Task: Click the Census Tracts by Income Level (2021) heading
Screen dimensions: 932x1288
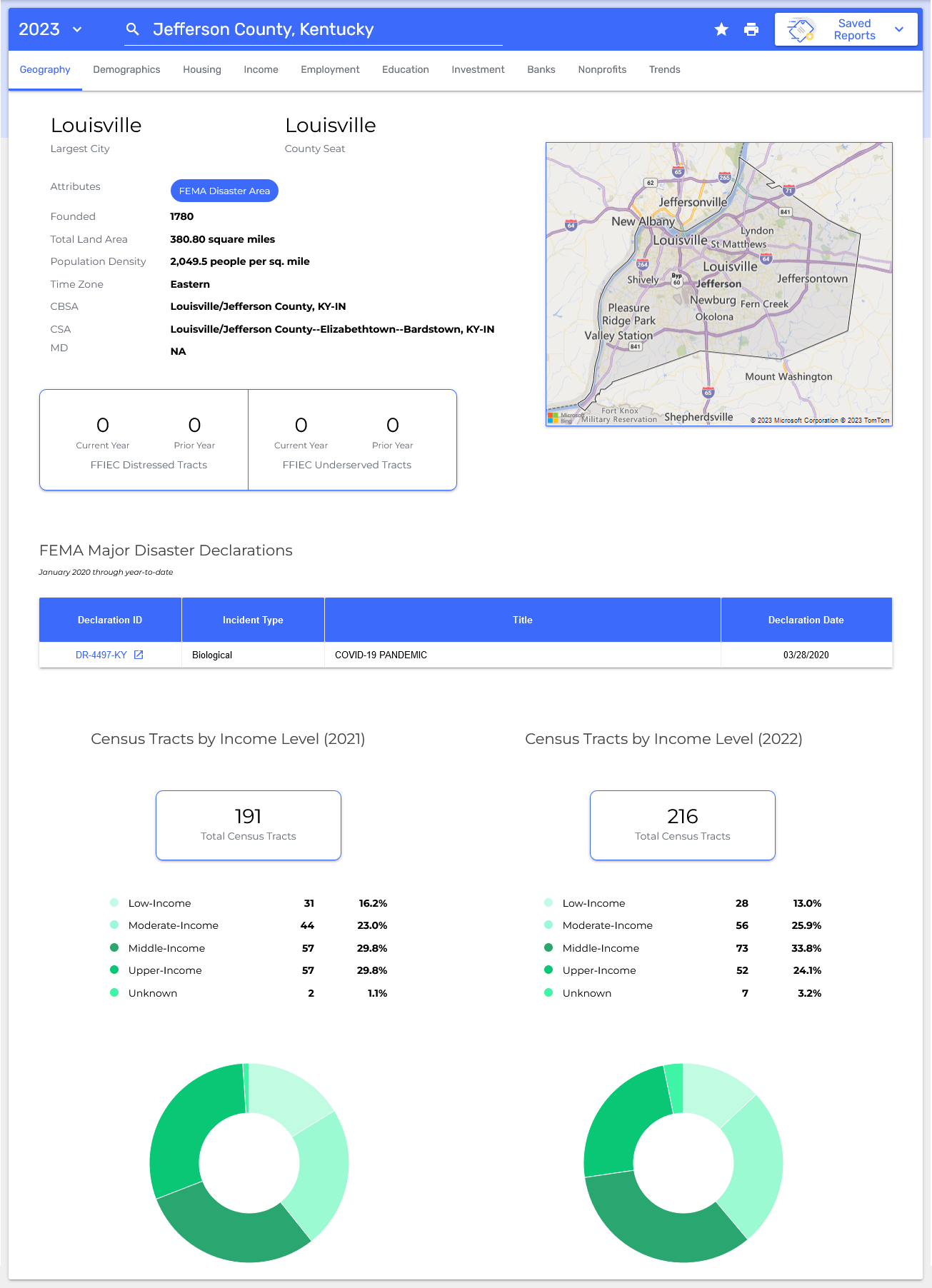Action: (228, 739)
